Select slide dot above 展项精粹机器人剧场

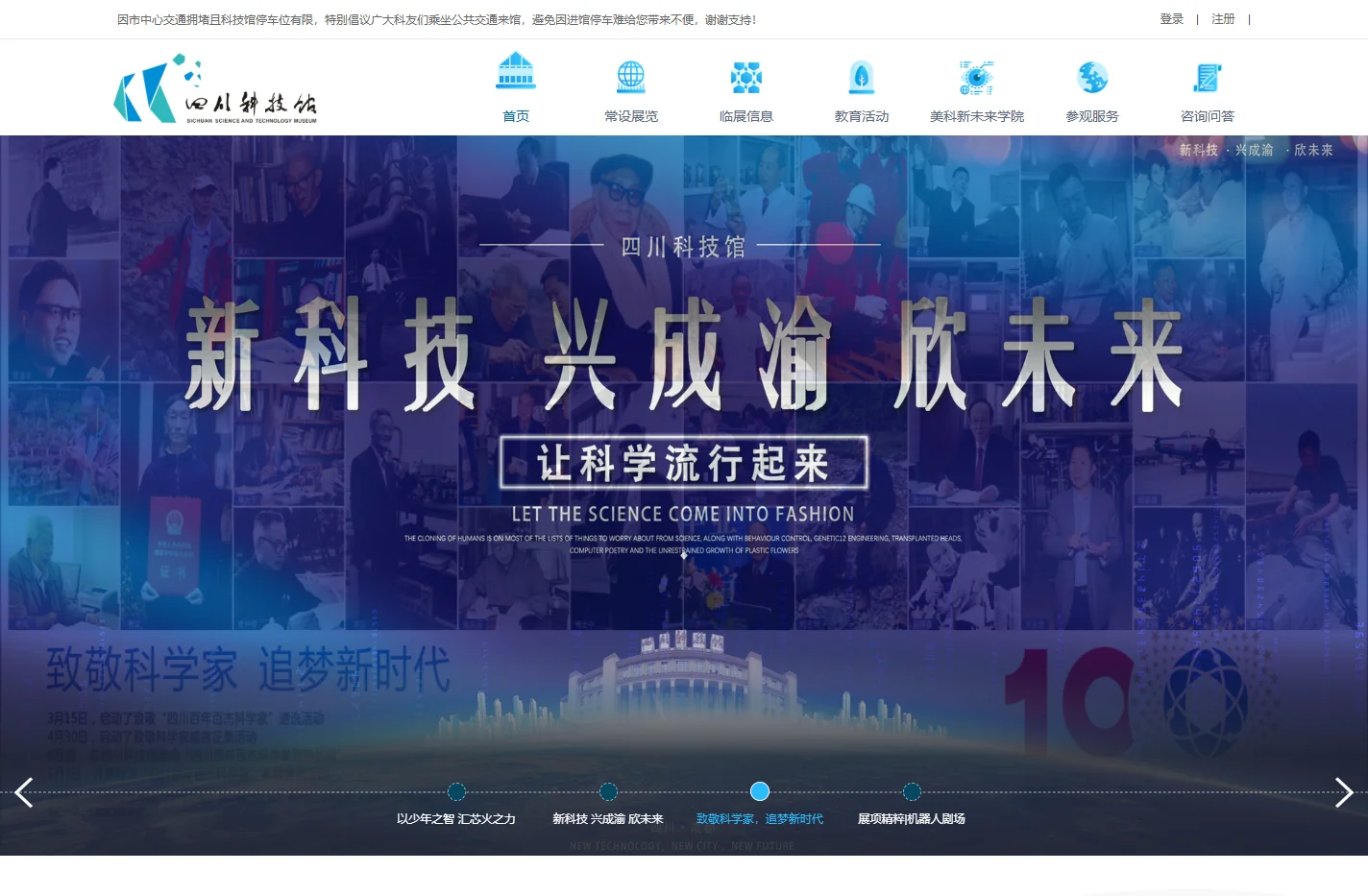(x=912, y=791)
